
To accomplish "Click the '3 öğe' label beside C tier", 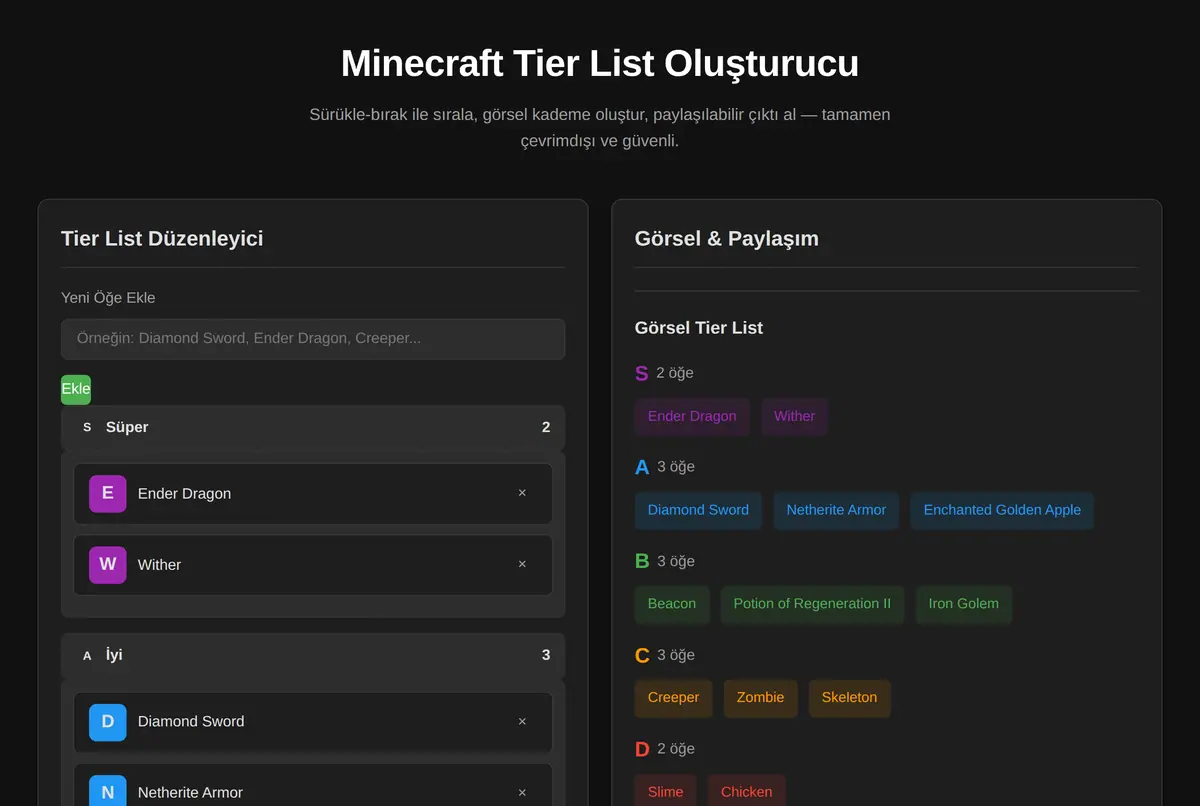I will (676, 655).
